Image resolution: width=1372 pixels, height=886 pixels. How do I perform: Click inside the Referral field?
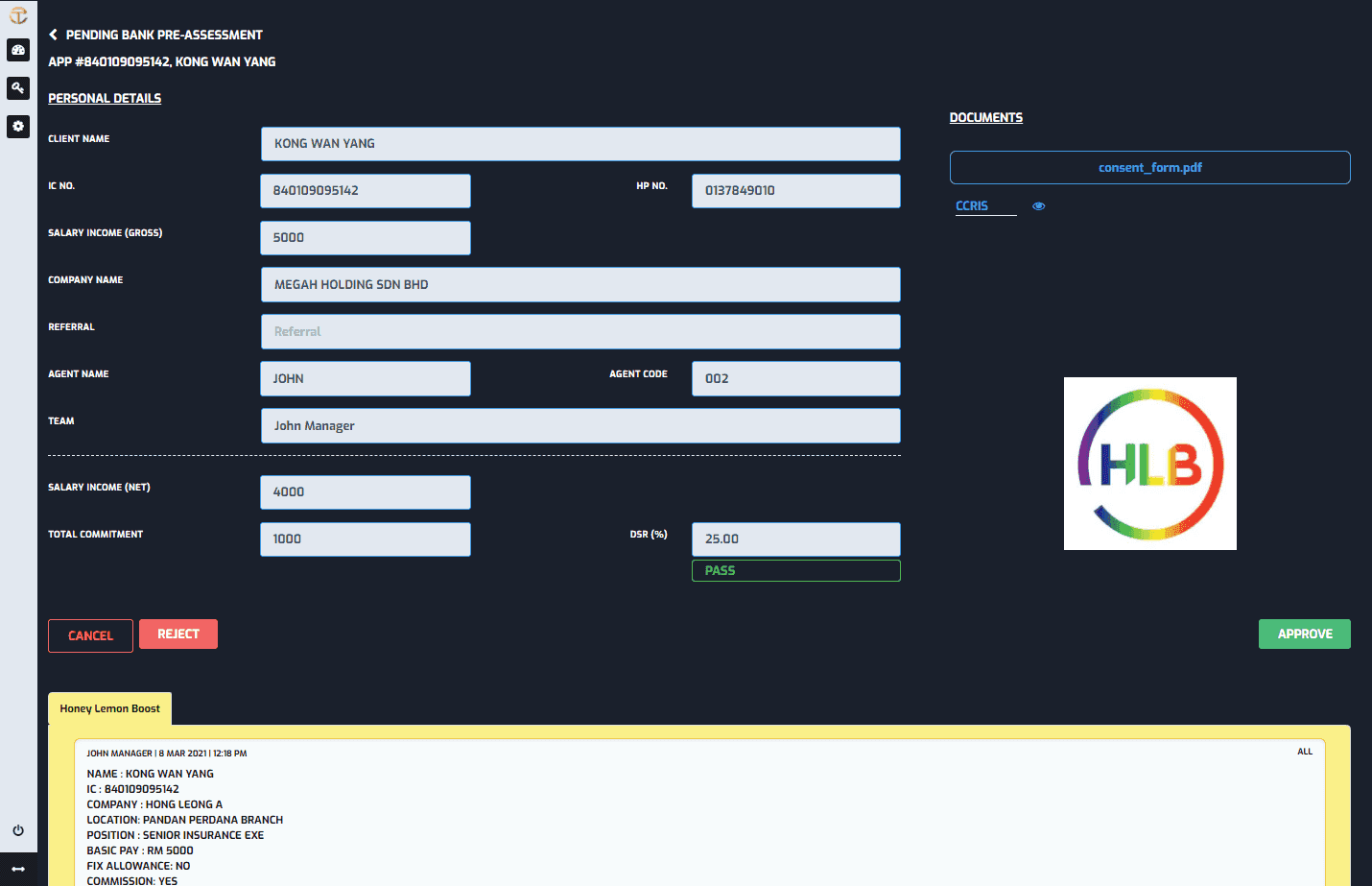580,331
